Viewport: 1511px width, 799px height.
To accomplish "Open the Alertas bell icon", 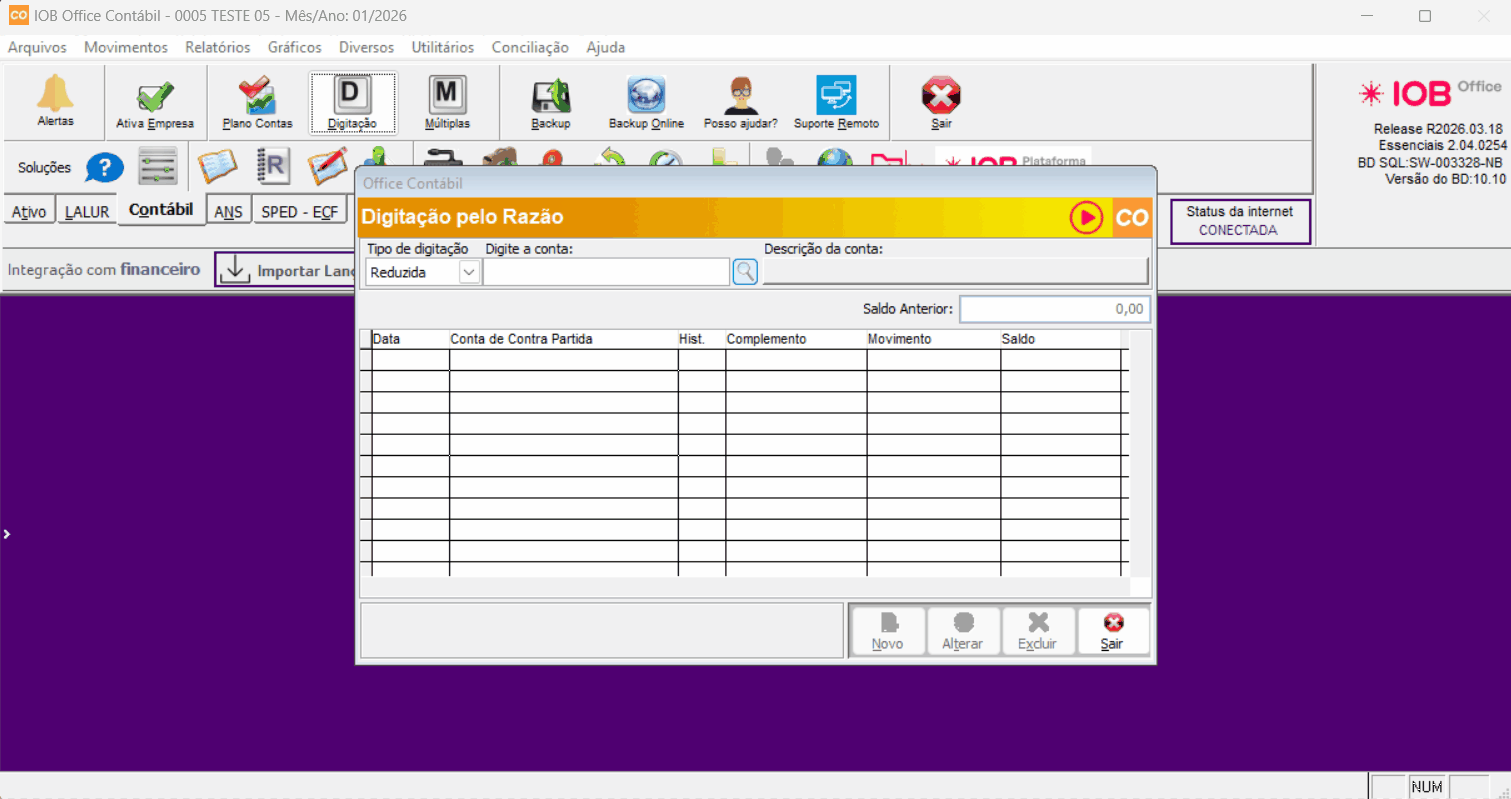I will 55,95.
